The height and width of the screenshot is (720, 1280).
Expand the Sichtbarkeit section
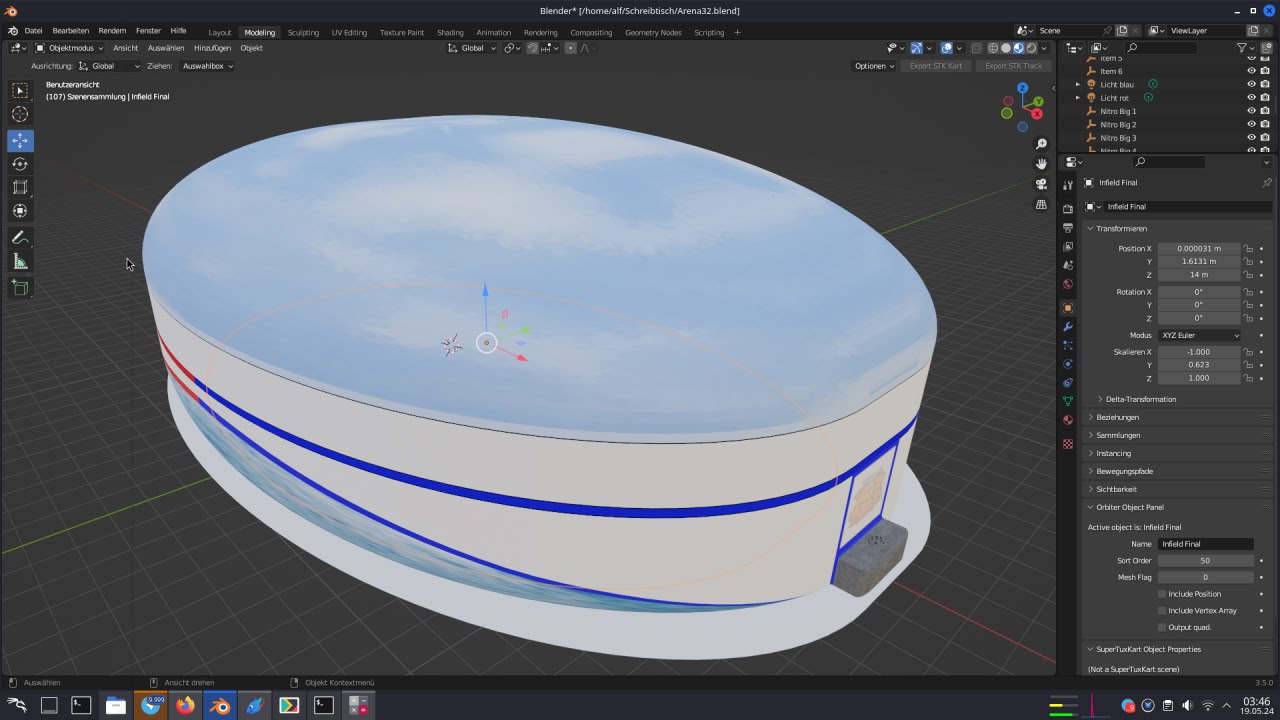click(x=1116, y=489)
